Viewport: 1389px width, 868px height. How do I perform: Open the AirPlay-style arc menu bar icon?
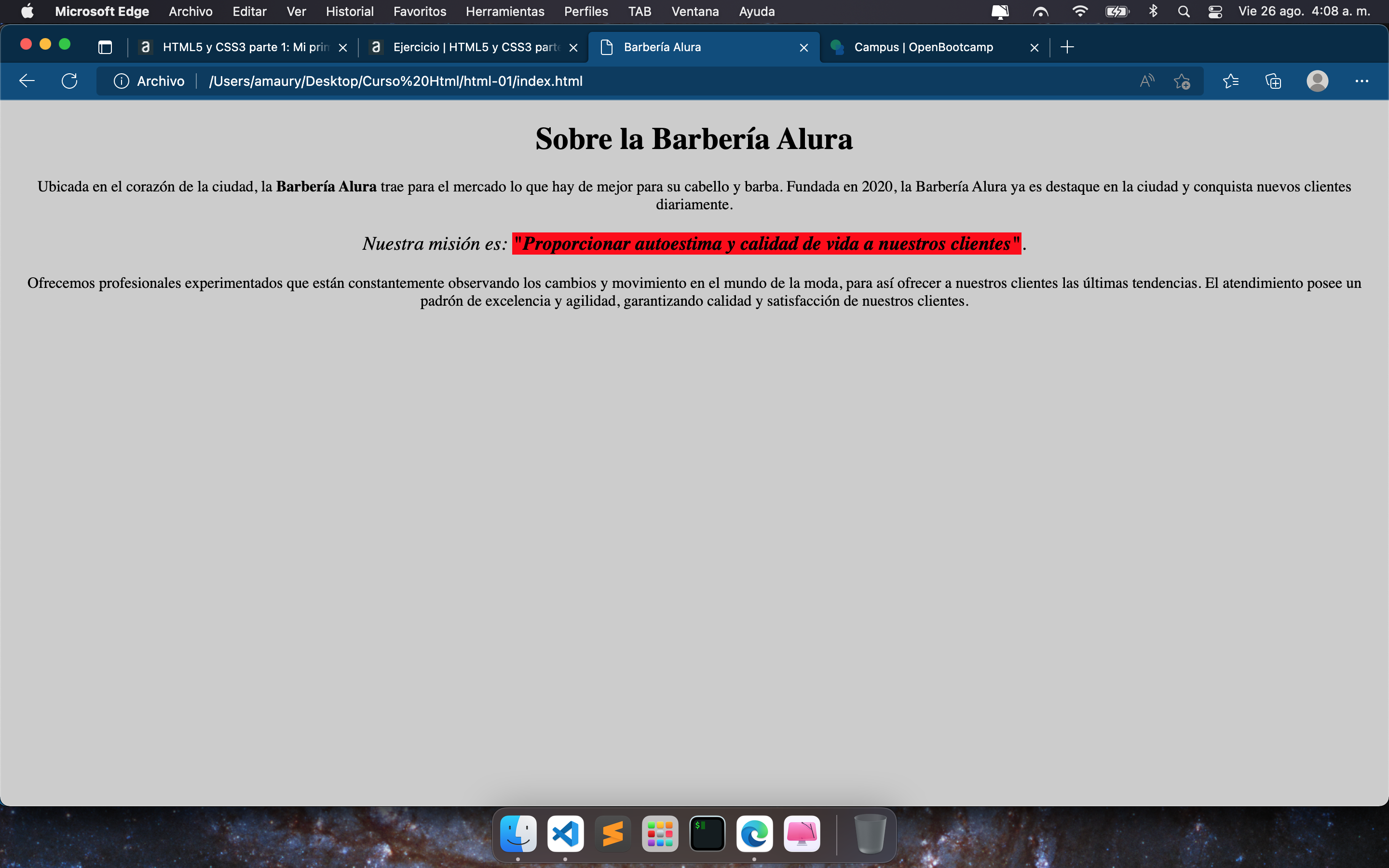point(1040,12)
